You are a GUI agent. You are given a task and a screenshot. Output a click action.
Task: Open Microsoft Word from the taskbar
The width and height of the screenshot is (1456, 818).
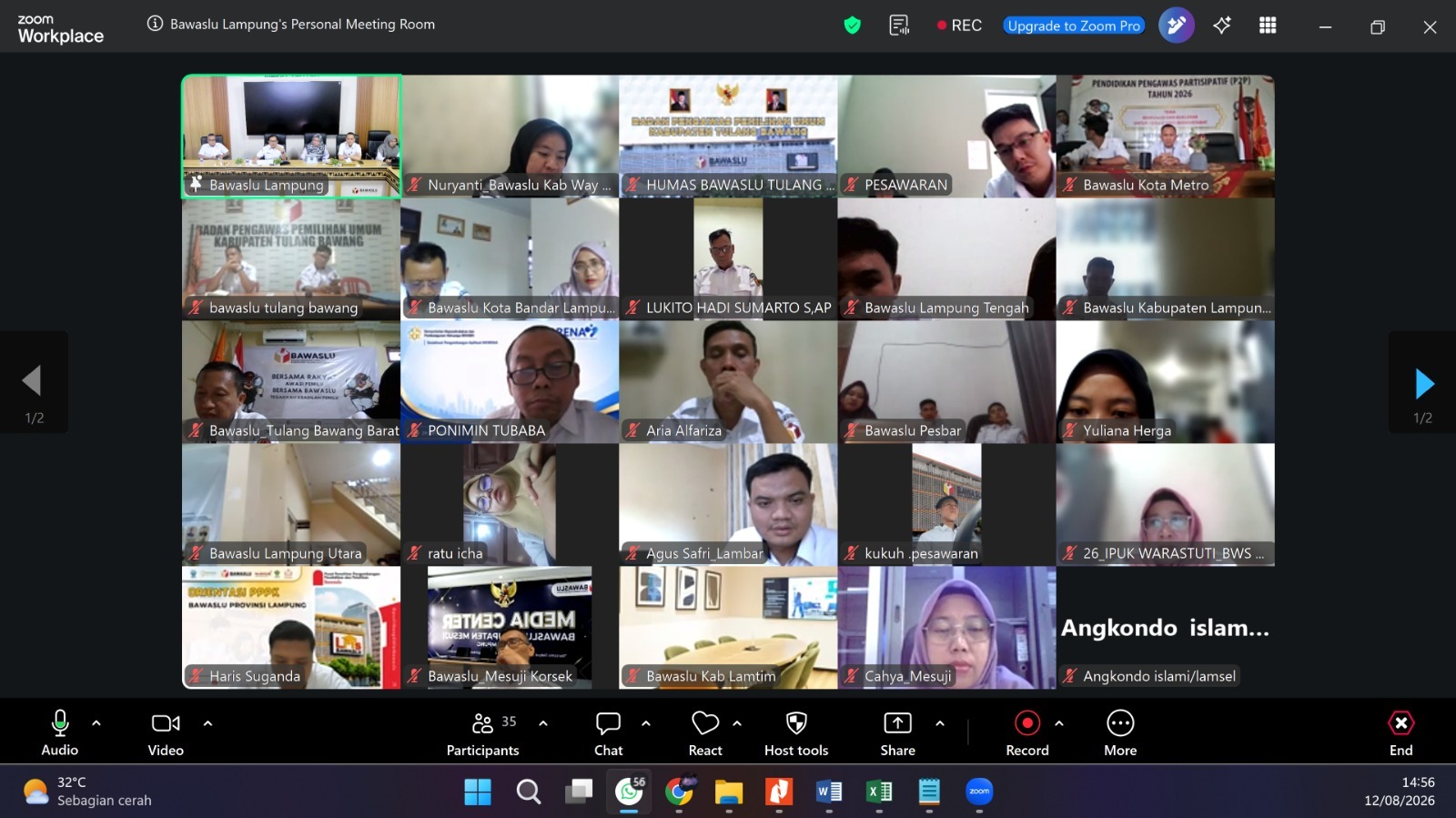[x=829, y=792]
